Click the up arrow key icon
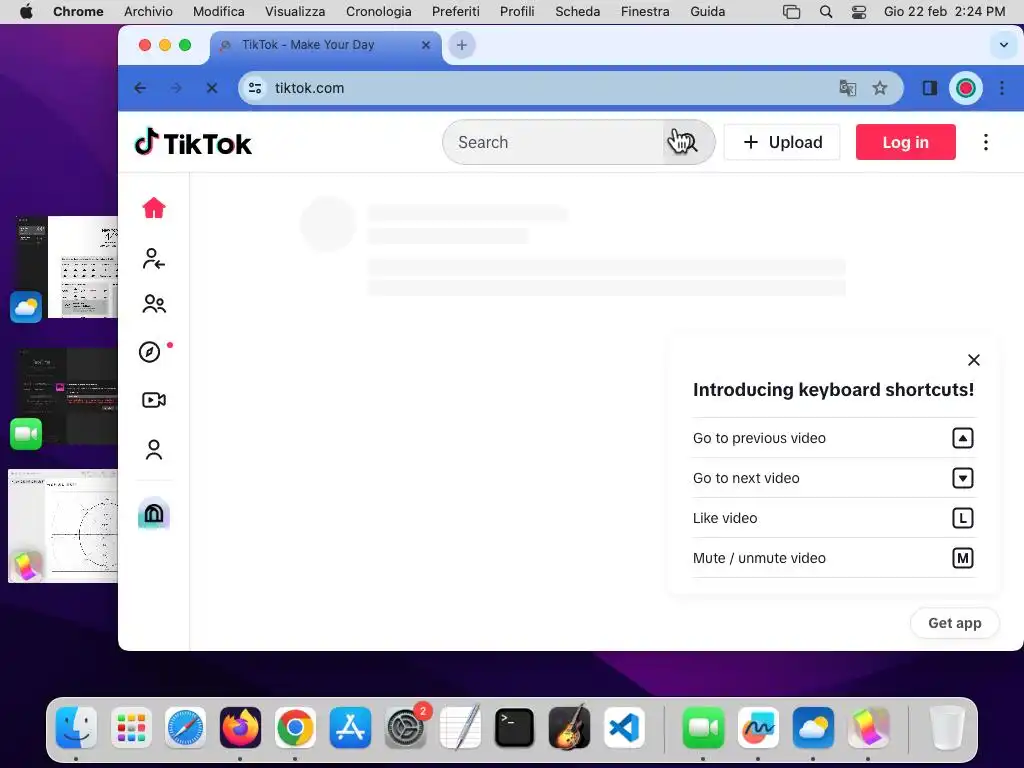This screenshot has height=768, width=1024. [963, 438]
